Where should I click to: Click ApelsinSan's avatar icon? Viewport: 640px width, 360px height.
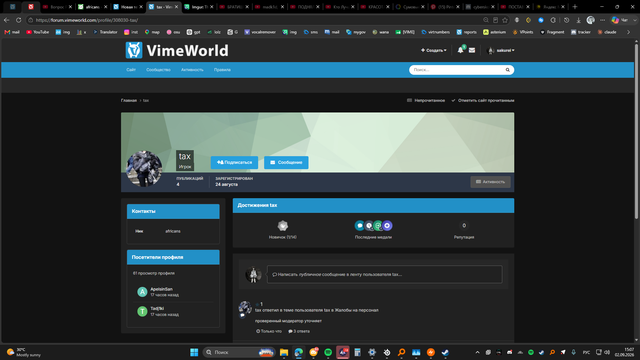[x=142, y=292]
